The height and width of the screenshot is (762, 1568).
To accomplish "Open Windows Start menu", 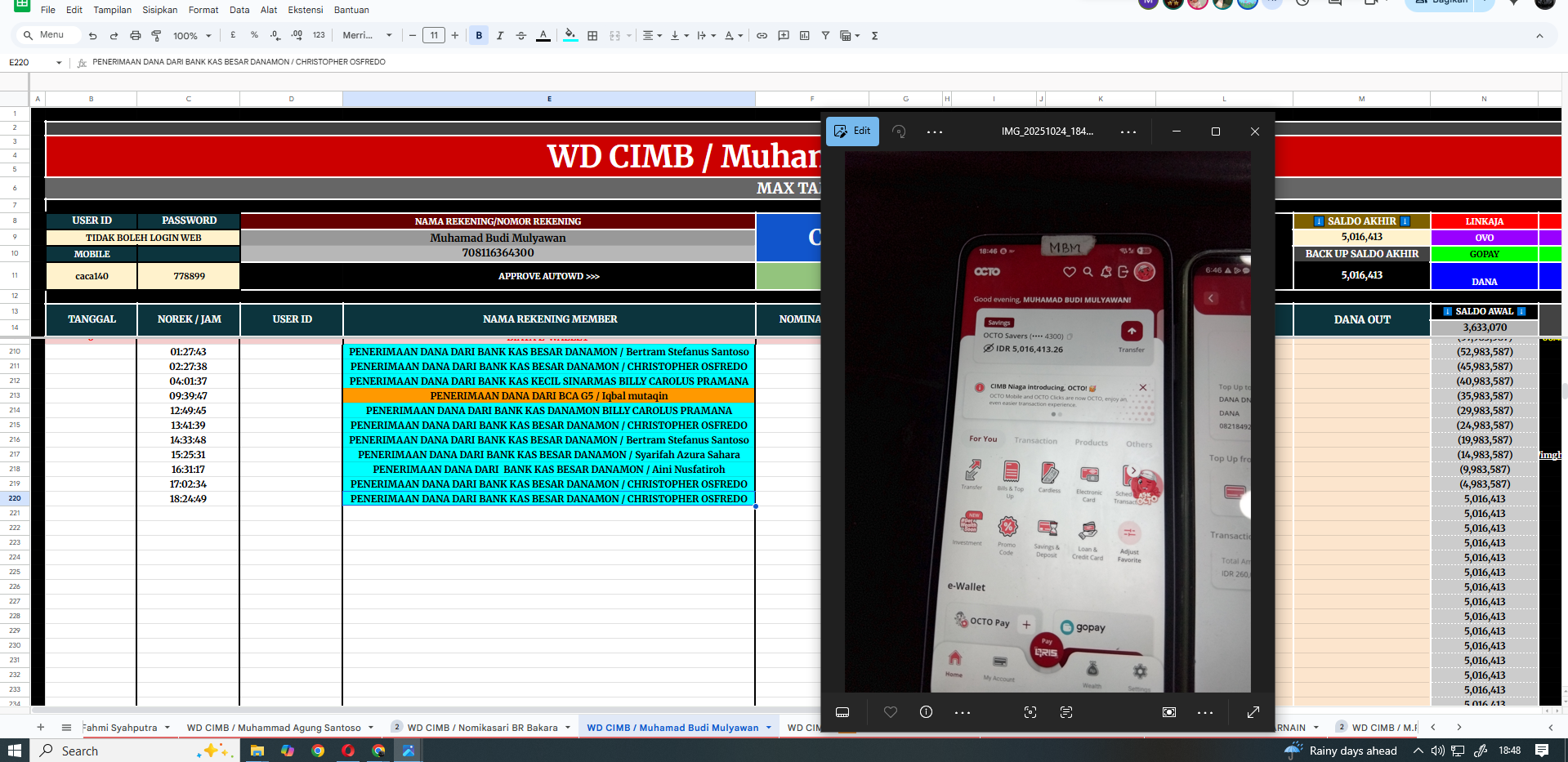I will point(14,751).
